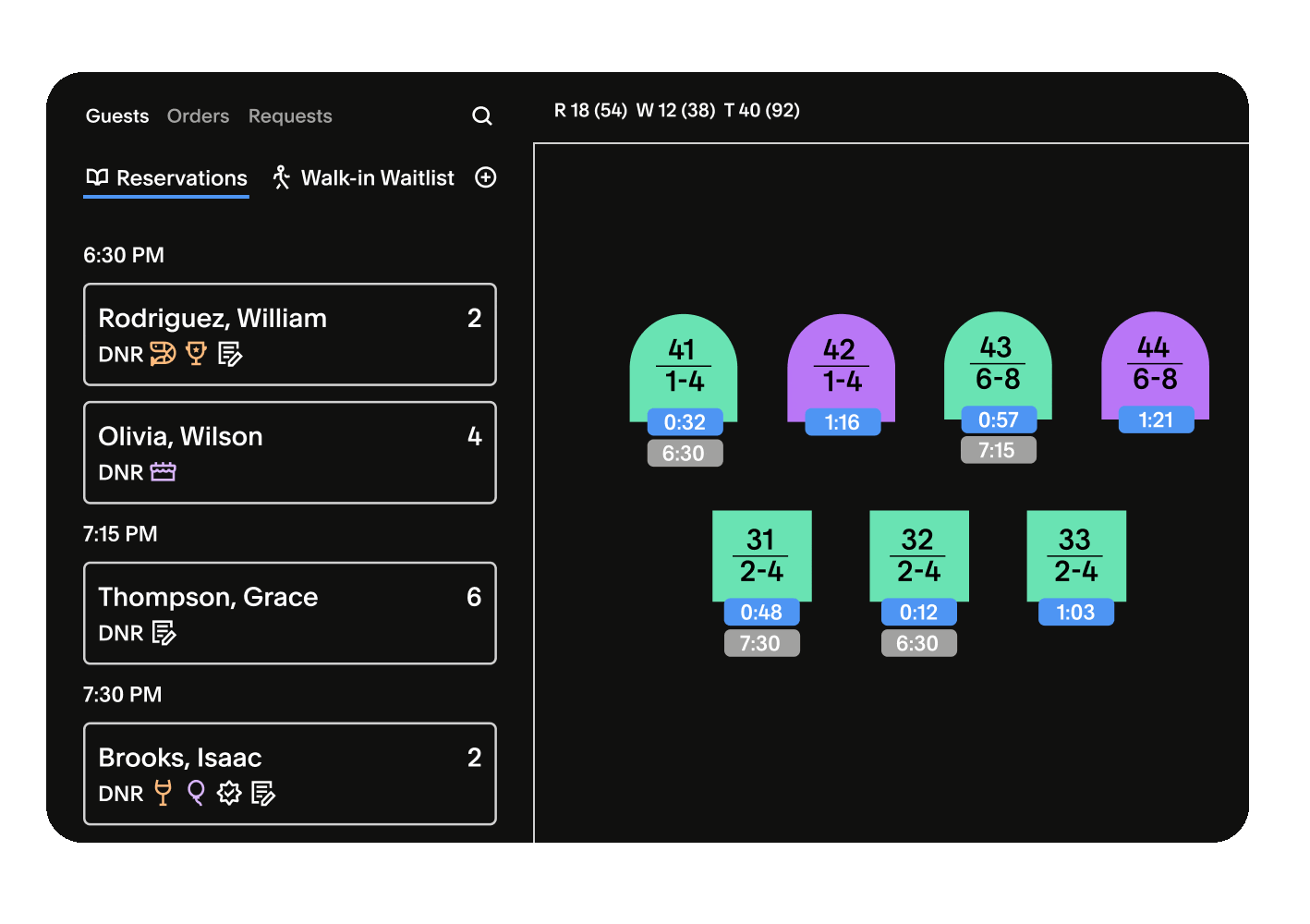1310x924 pixels.
Task: Click the R 18 (54) reservations count
Action: point(590,110)
